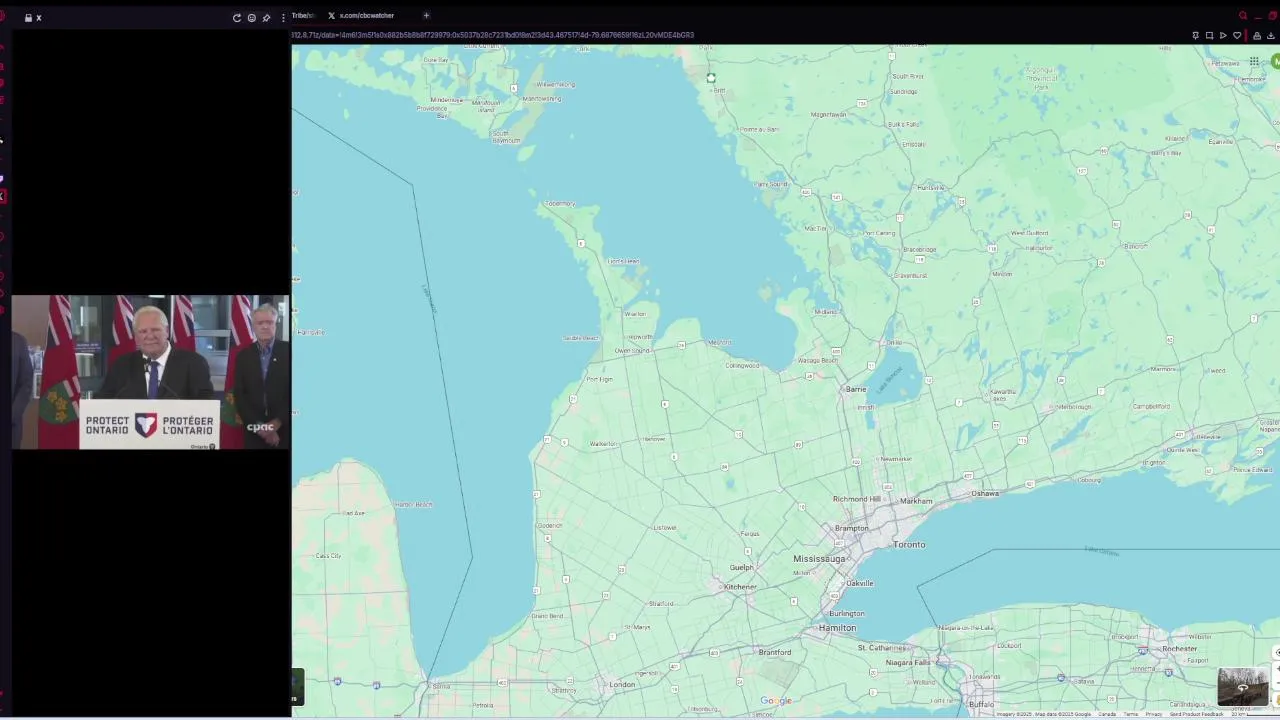Bookmark the page with the heart icon

coord(1237,36)
